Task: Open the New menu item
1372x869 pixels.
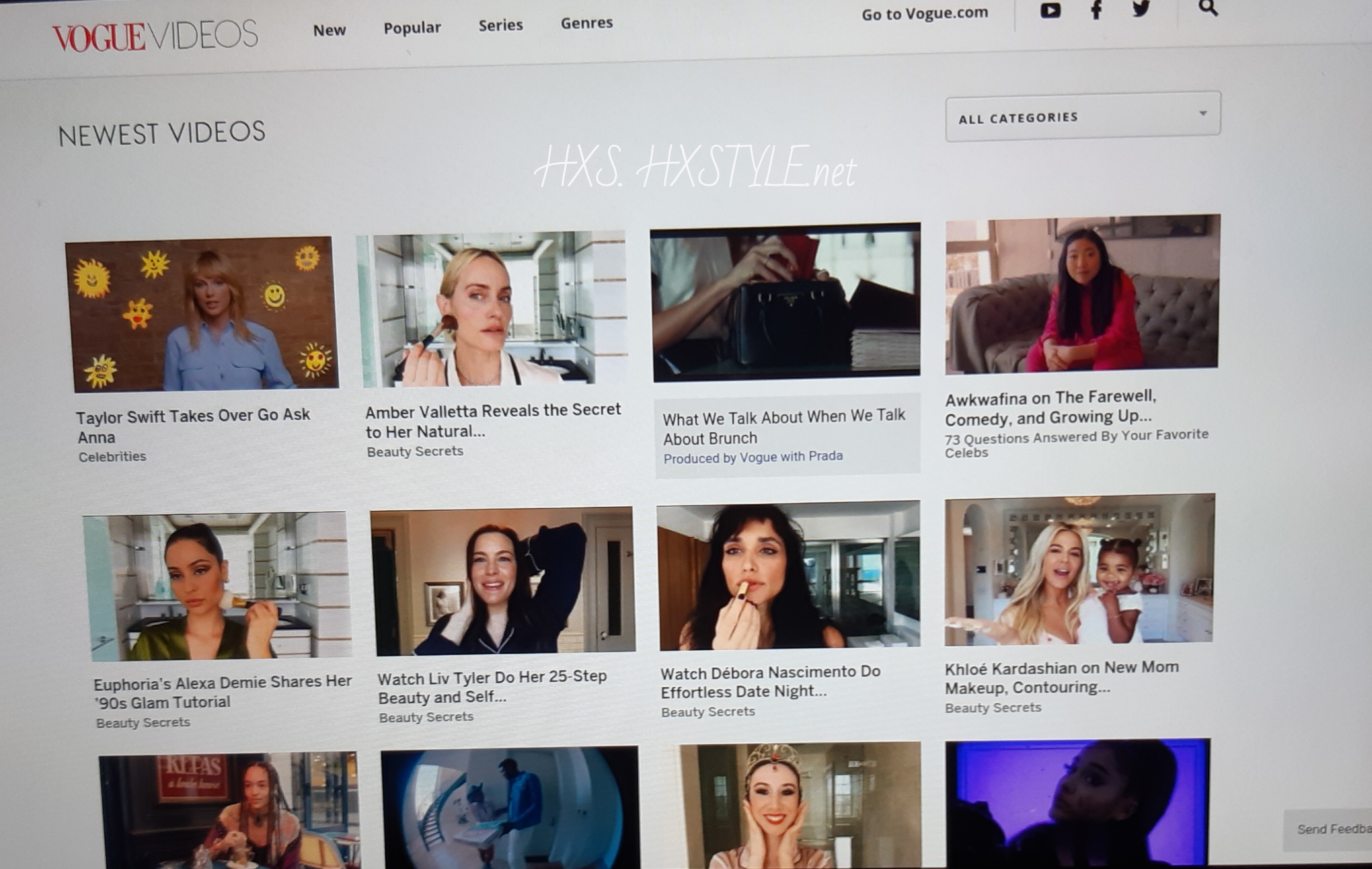Action: (329, 30)
